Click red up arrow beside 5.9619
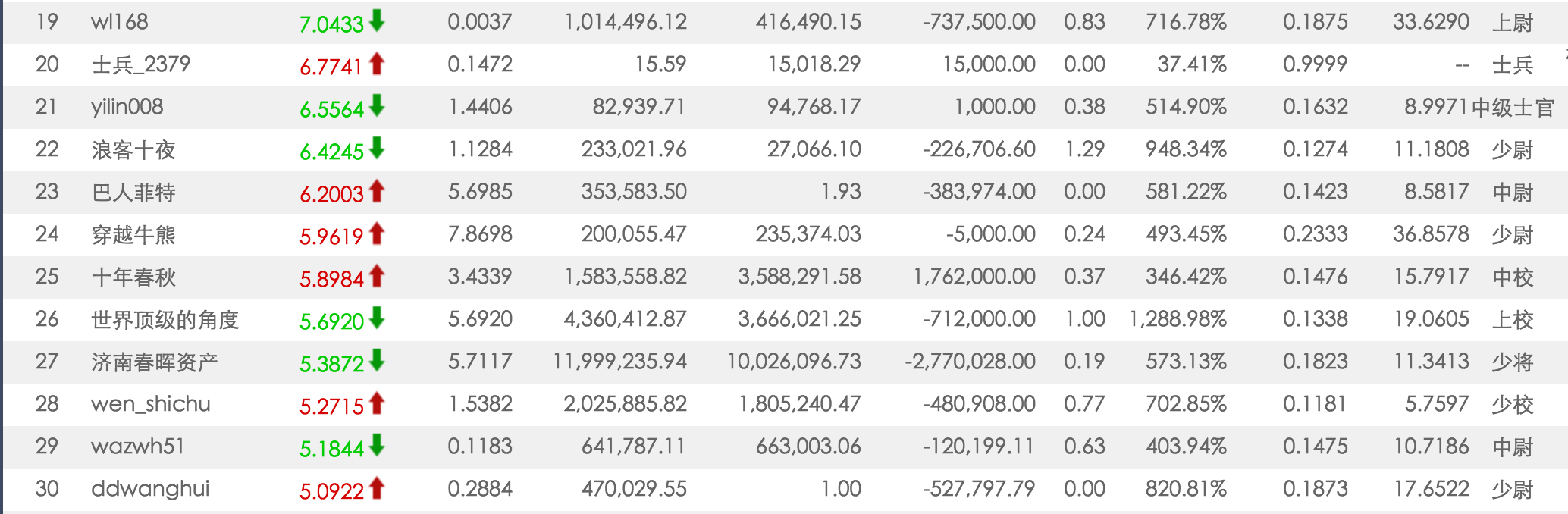The width and height of the screenshot is (1568, 514). 377,233
